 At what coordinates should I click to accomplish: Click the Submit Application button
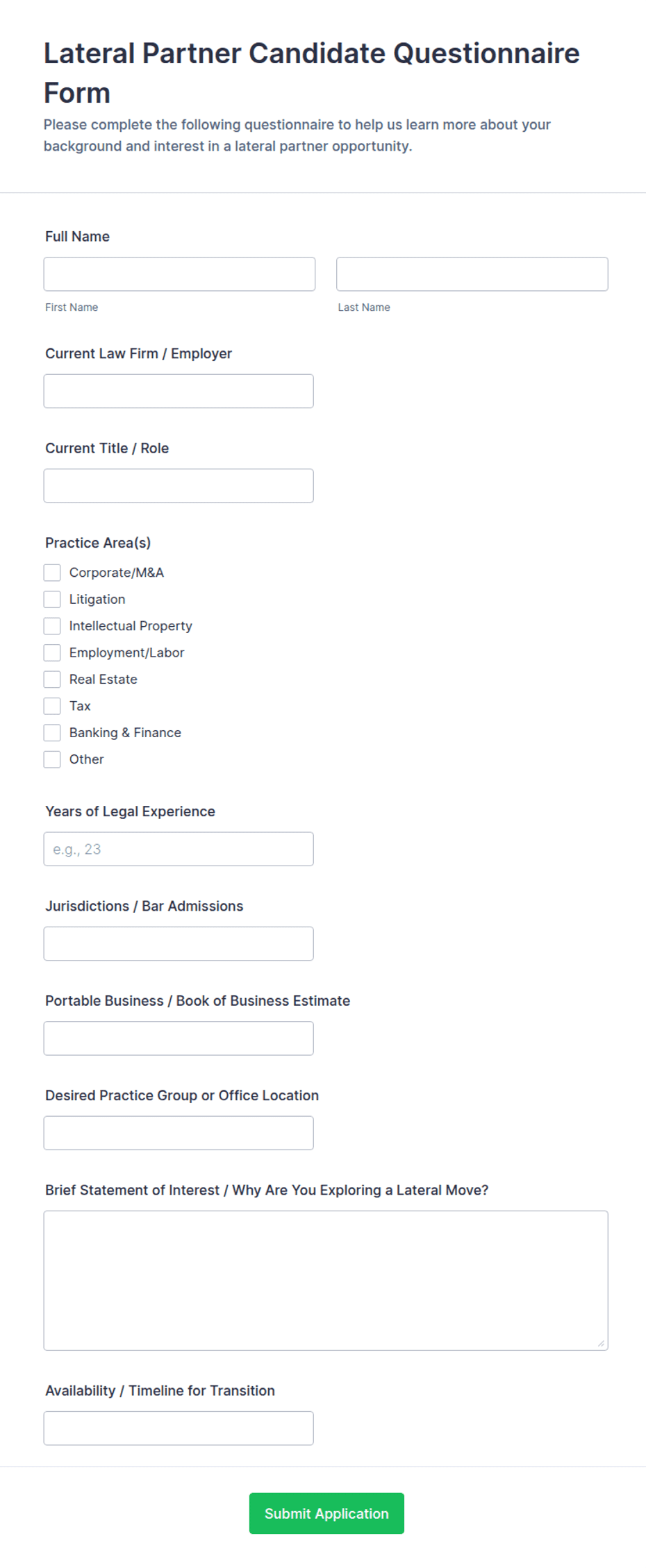tap(326, 1514)
